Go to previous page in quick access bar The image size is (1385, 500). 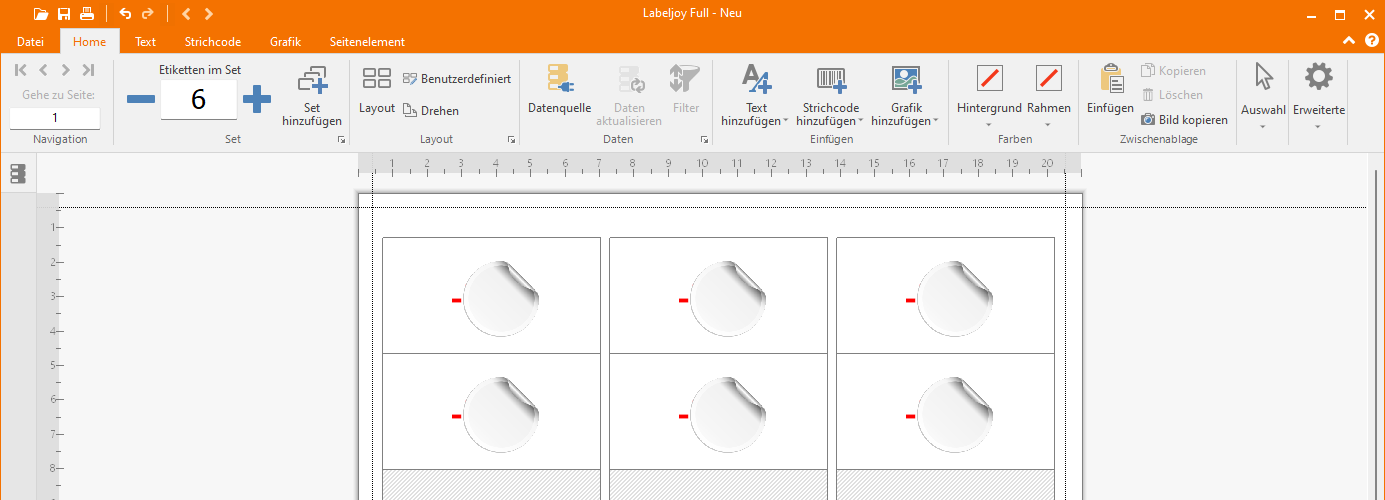tap(186, 14)
